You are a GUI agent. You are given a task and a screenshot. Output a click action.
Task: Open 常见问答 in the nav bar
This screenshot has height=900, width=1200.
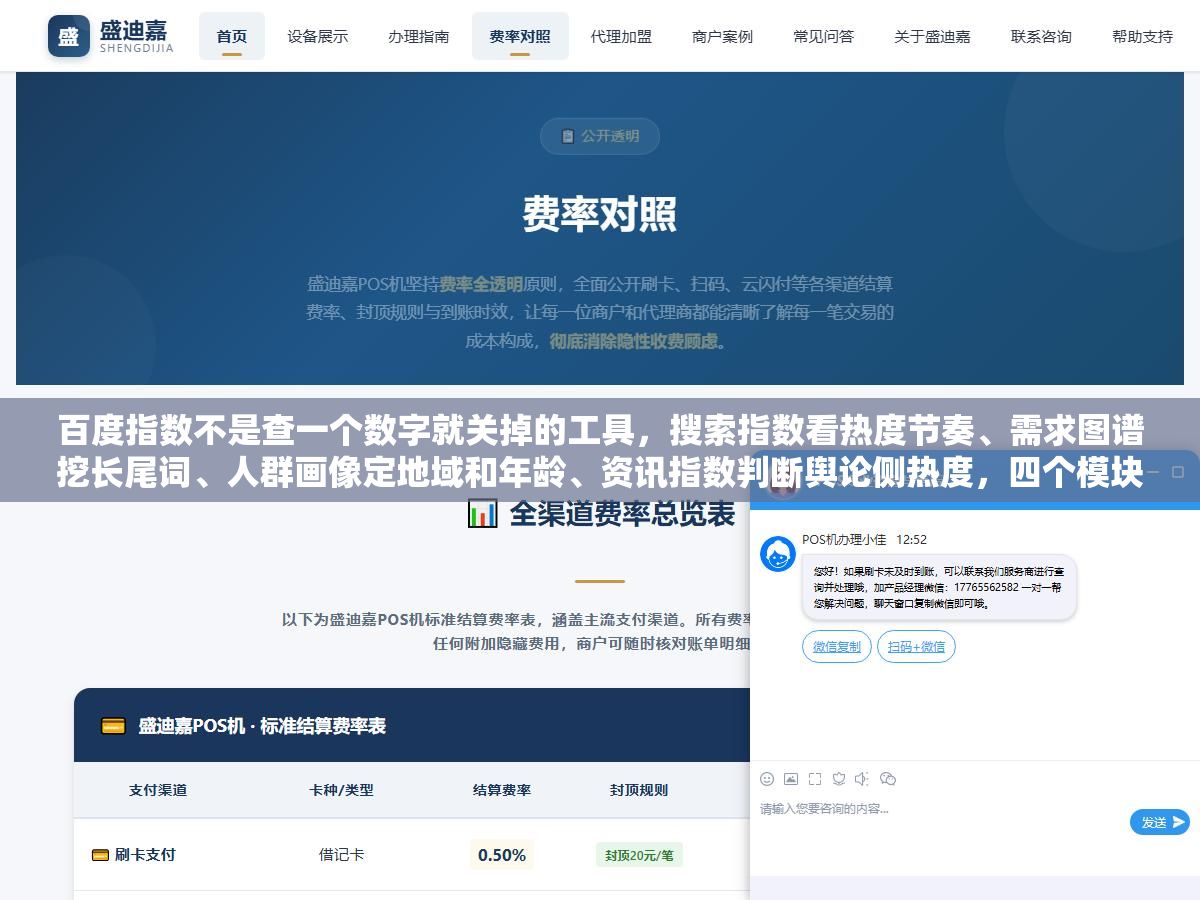(x=823, y=36)
